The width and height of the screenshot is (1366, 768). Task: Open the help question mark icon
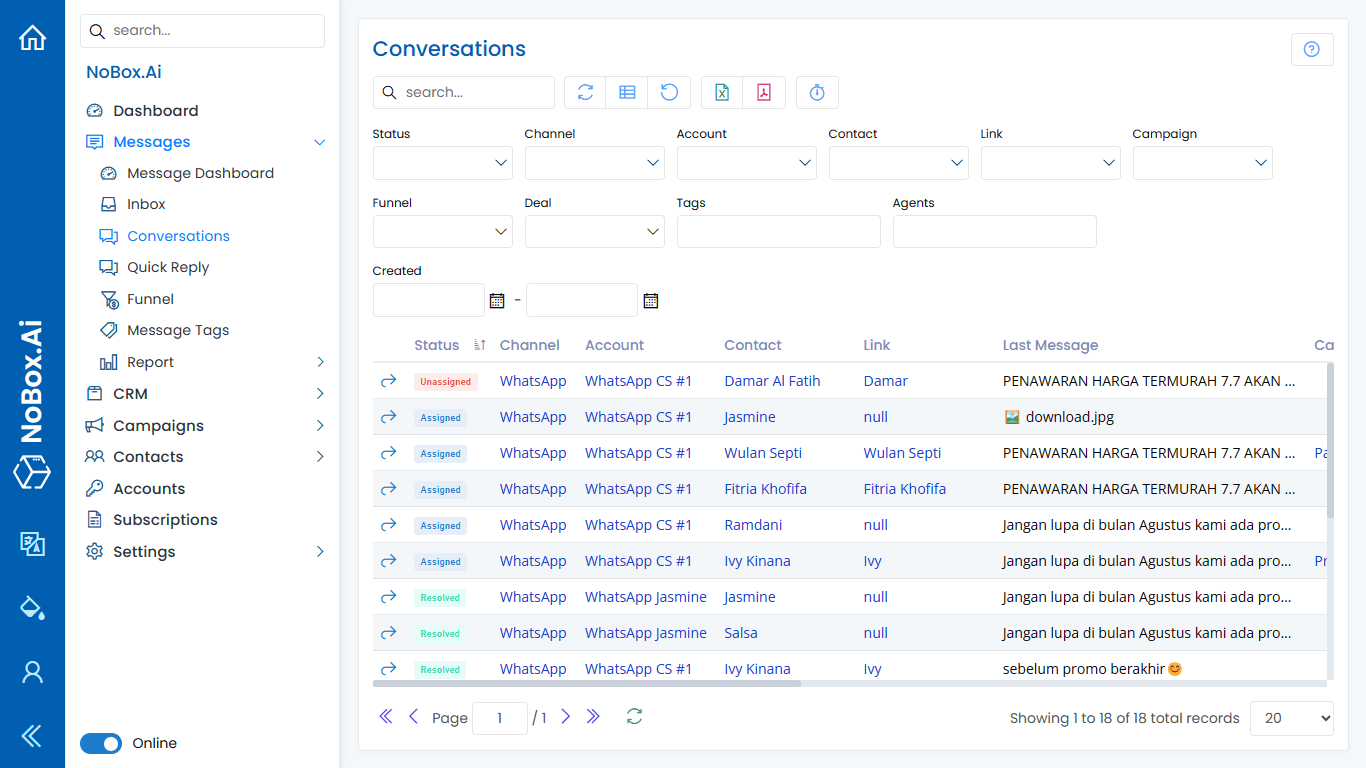[x=1312, y=49]
